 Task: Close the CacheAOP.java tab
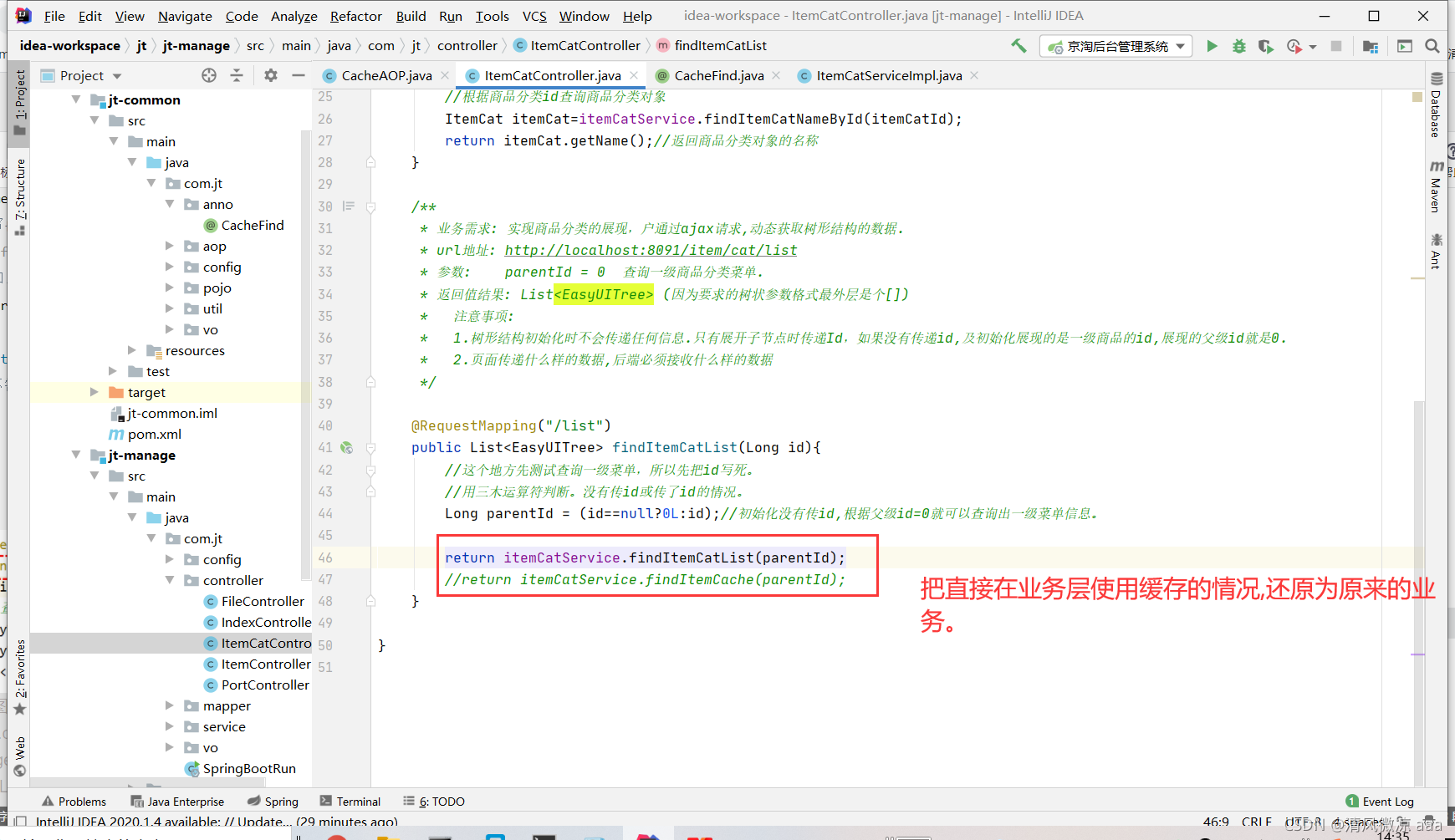(445, 75)
